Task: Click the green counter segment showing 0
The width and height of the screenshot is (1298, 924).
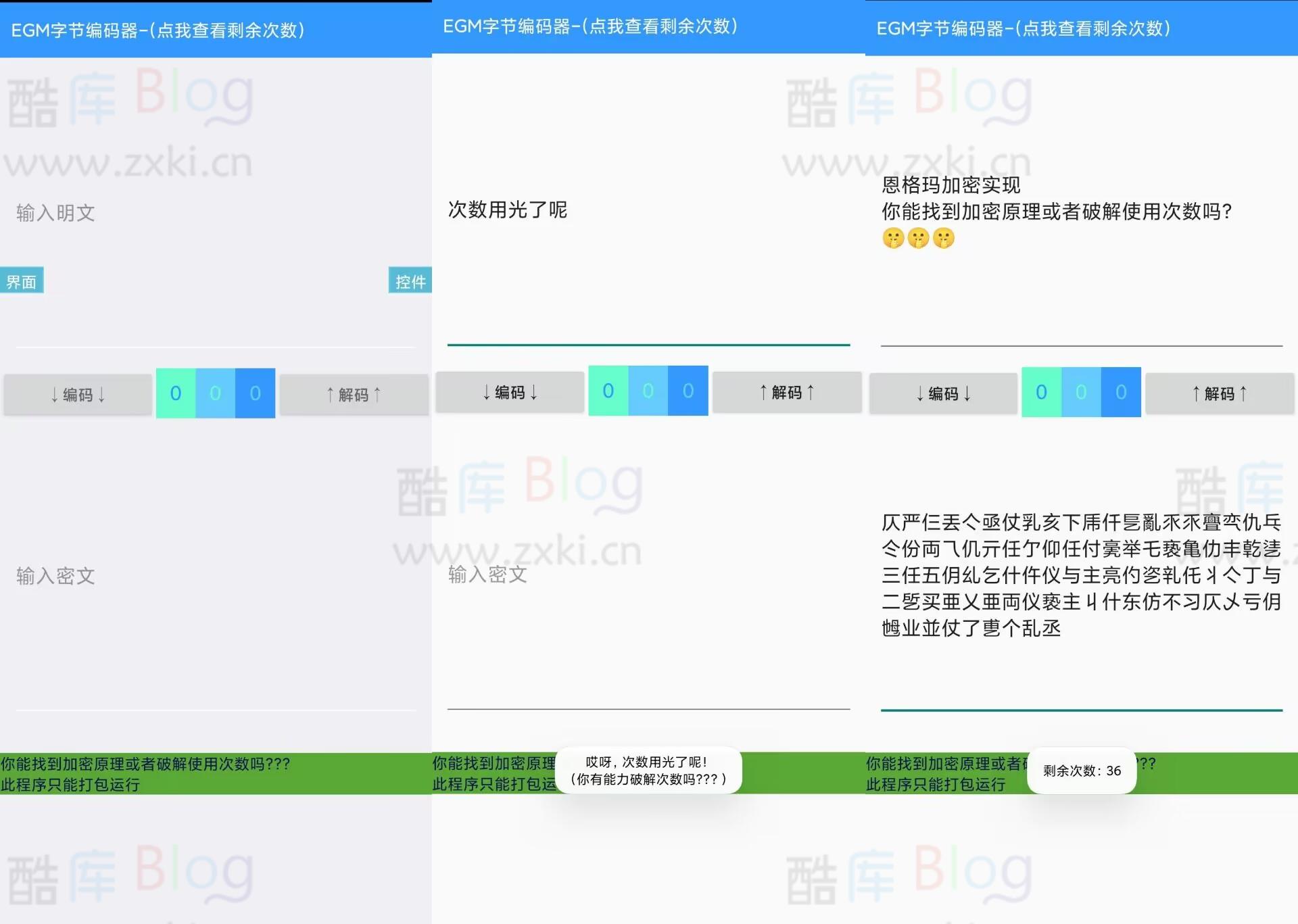Action: tap(176, 393)
